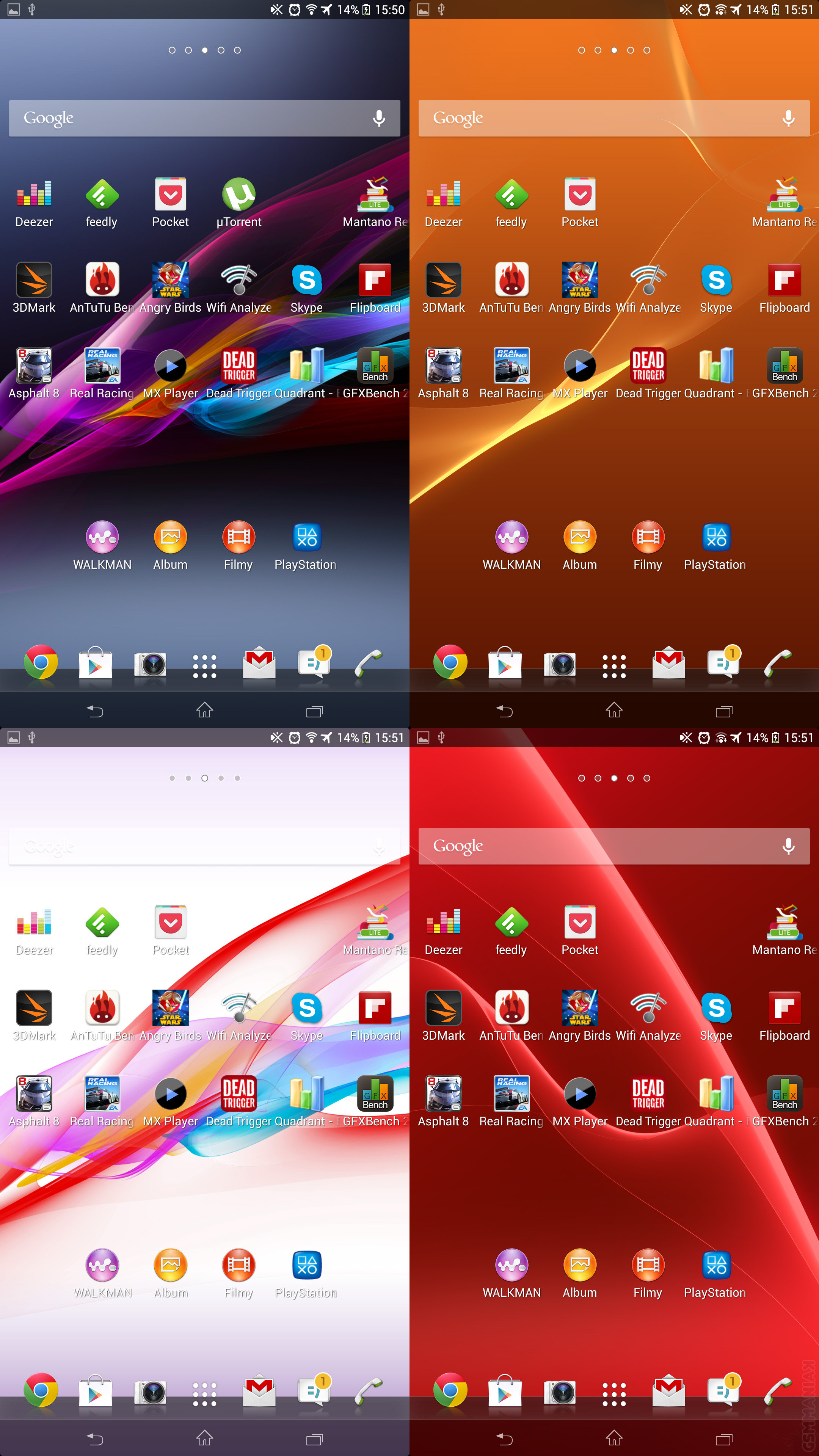This screenshot has height=1456, width=819.
Task: Launch Chrome from the orange screen dock
Action: 450,662
